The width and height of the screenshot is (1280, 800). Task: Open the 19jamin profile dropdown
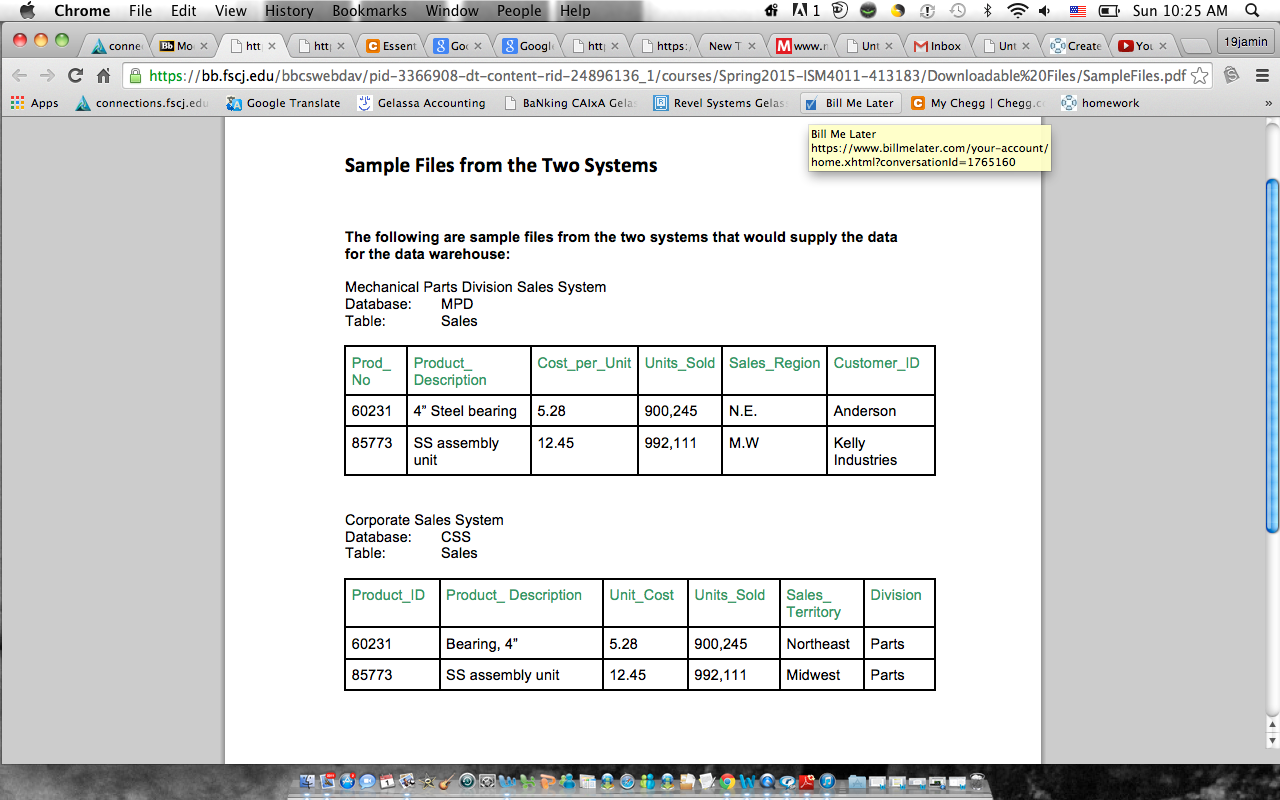1245,42
